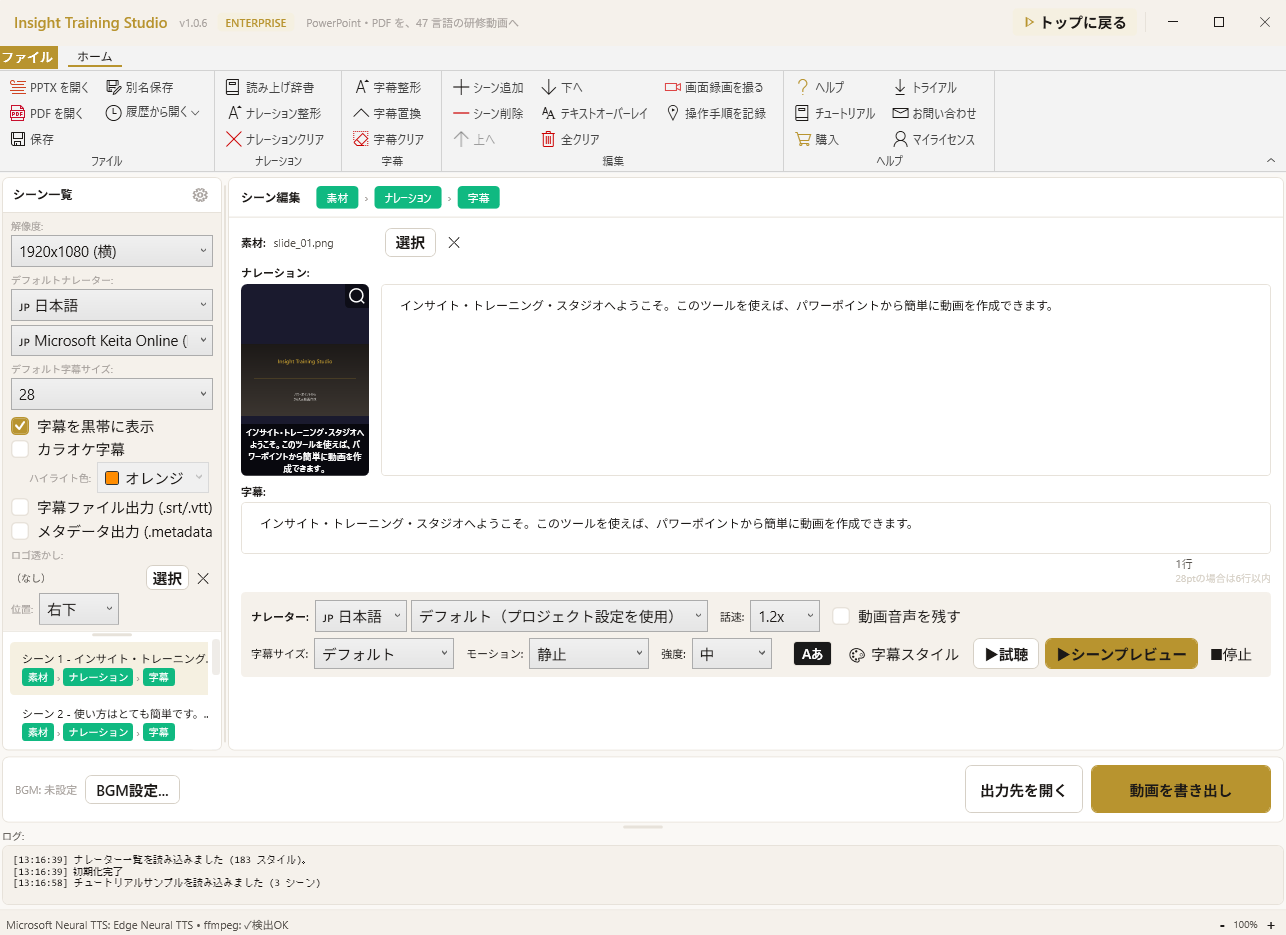Open 字幕サイズ デフォルト dropdown
The image size is (1286, 935).
click(384, 654)
